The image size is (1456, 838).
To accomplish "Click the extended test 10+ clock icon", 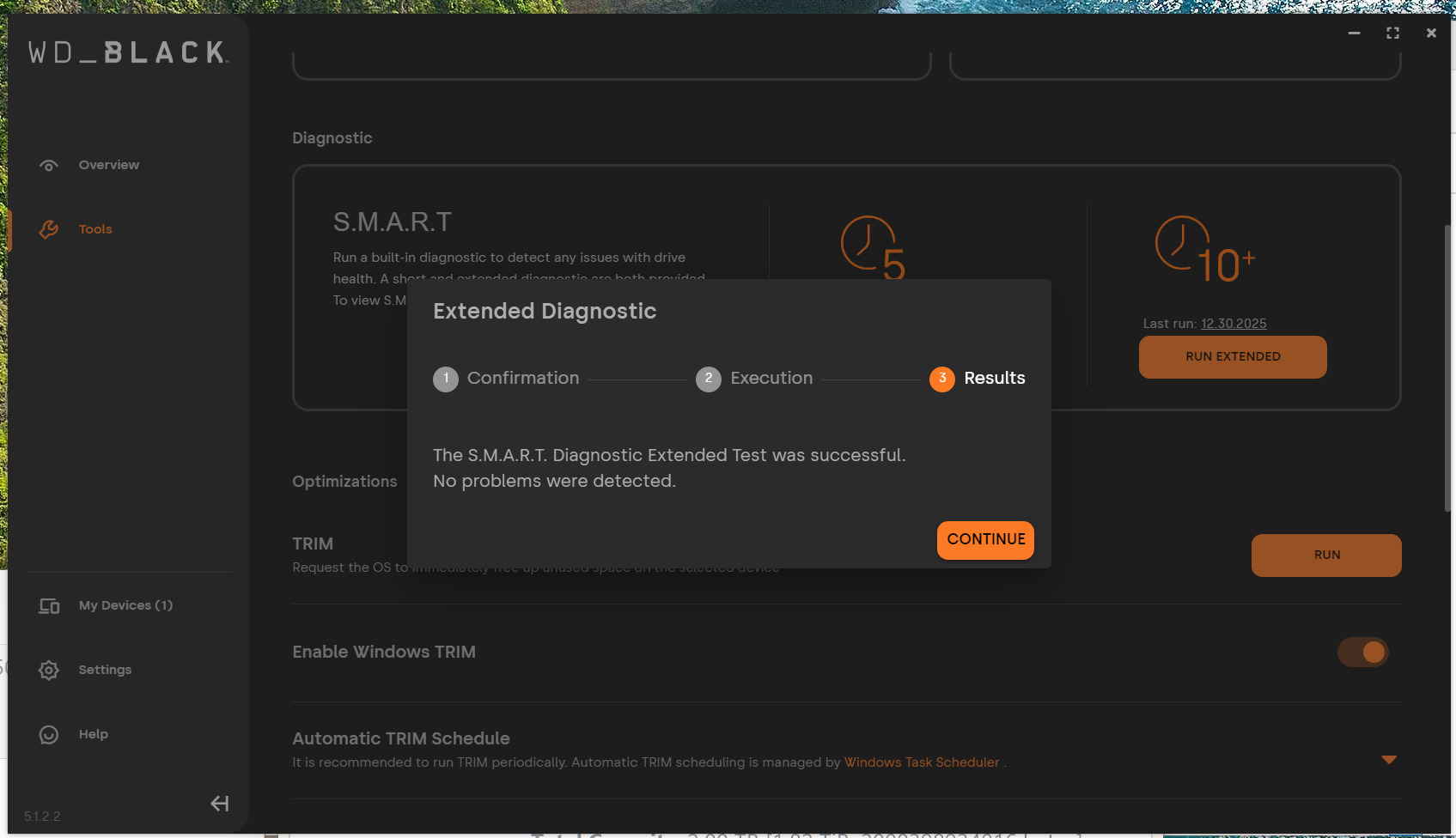I will (x=1204, y=249).
